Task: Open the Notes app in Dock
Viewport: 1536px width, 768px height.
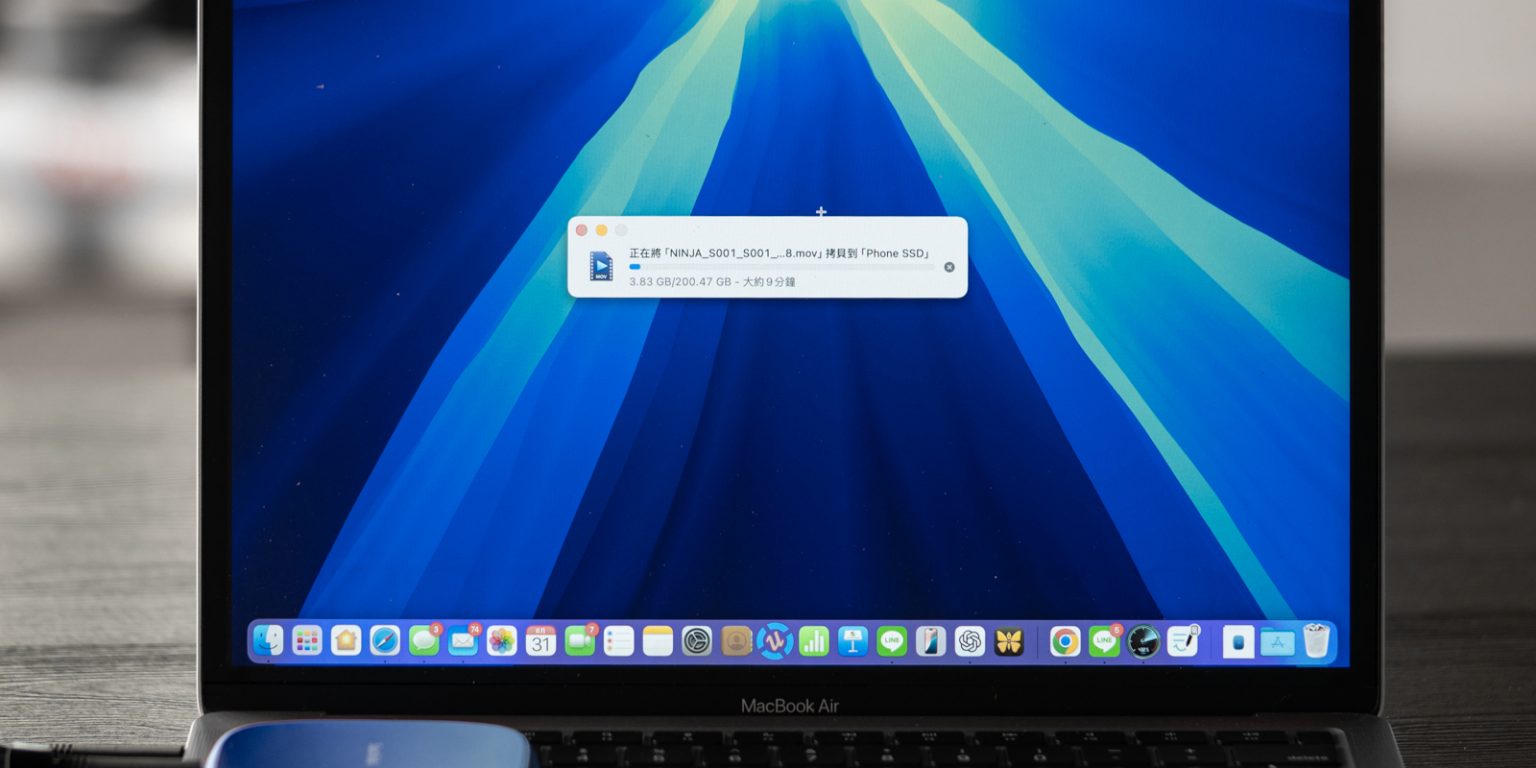Action: (658, 641)
